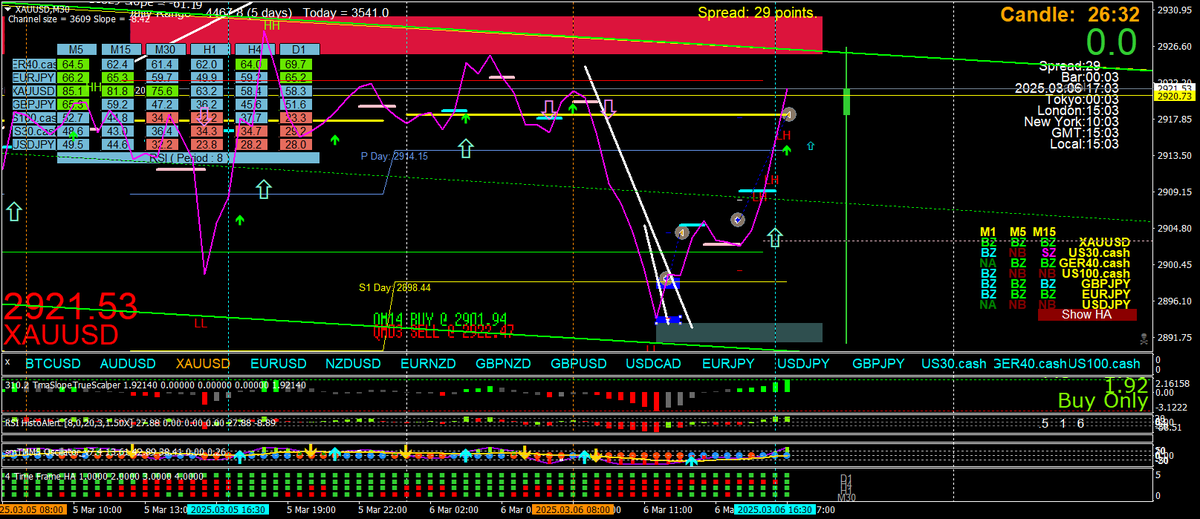
Task: Click the Candle: 26:32 timer label
Action: click(1071, 14)
